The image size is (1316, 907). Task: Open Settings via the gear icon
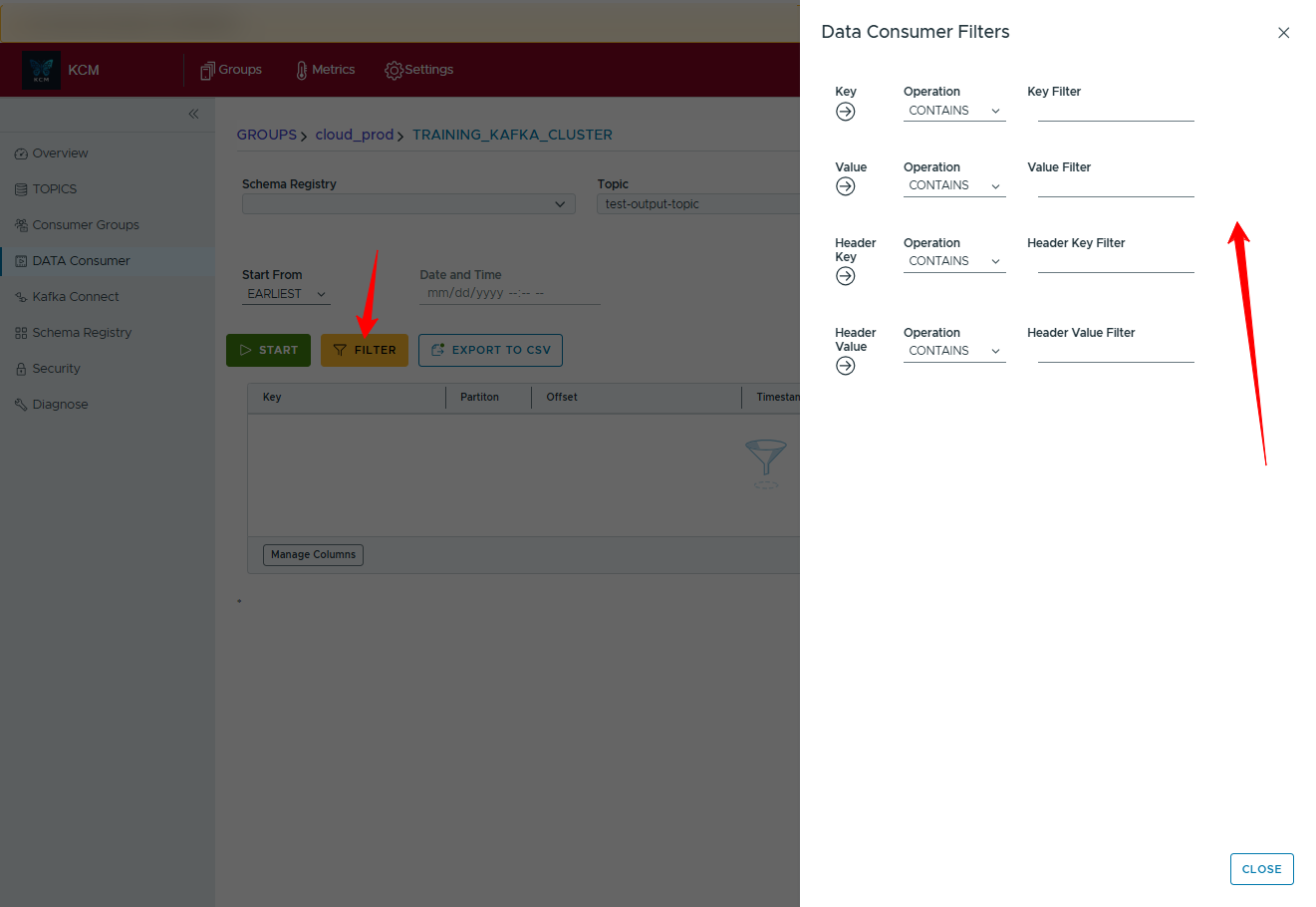[394, 70]
